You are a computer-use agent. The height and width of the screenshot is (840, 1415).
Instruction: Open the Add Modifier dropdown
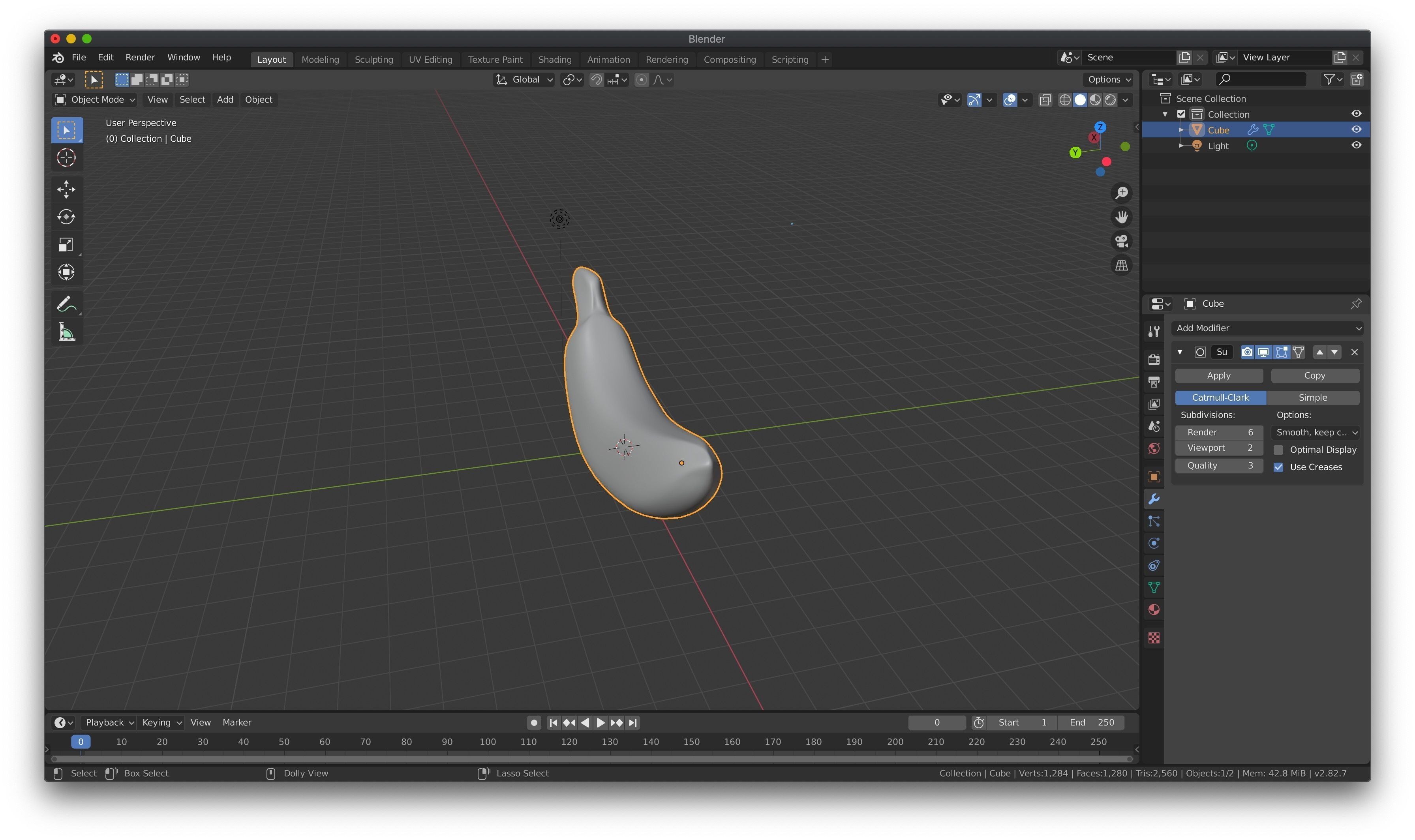(x=1267, y=328)
